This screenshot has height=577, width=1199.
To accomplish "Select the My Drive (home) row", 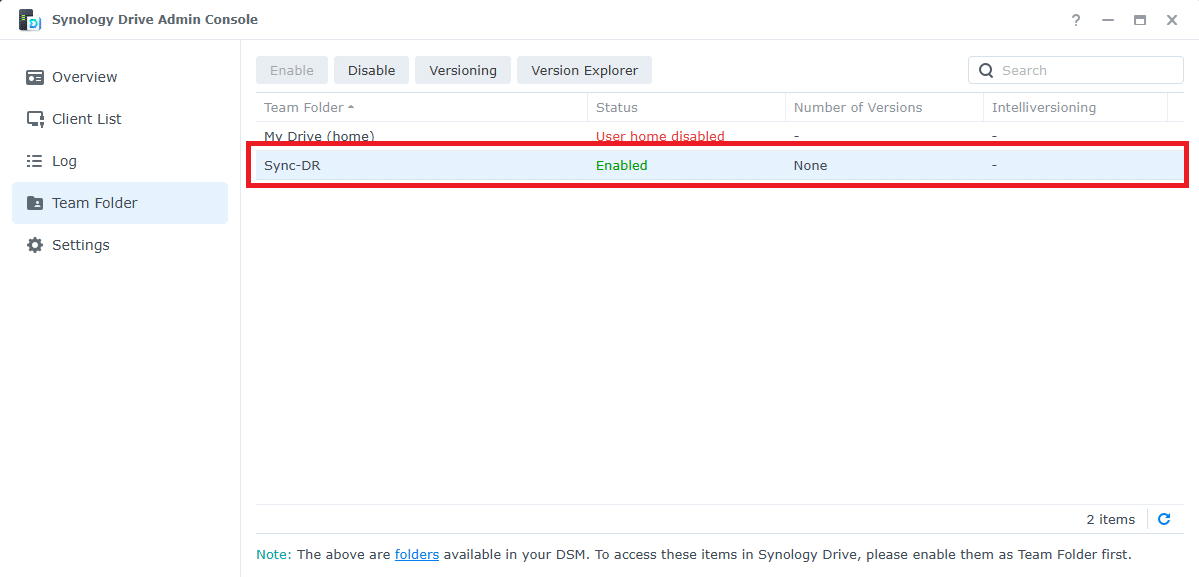I will click(720, 136).
